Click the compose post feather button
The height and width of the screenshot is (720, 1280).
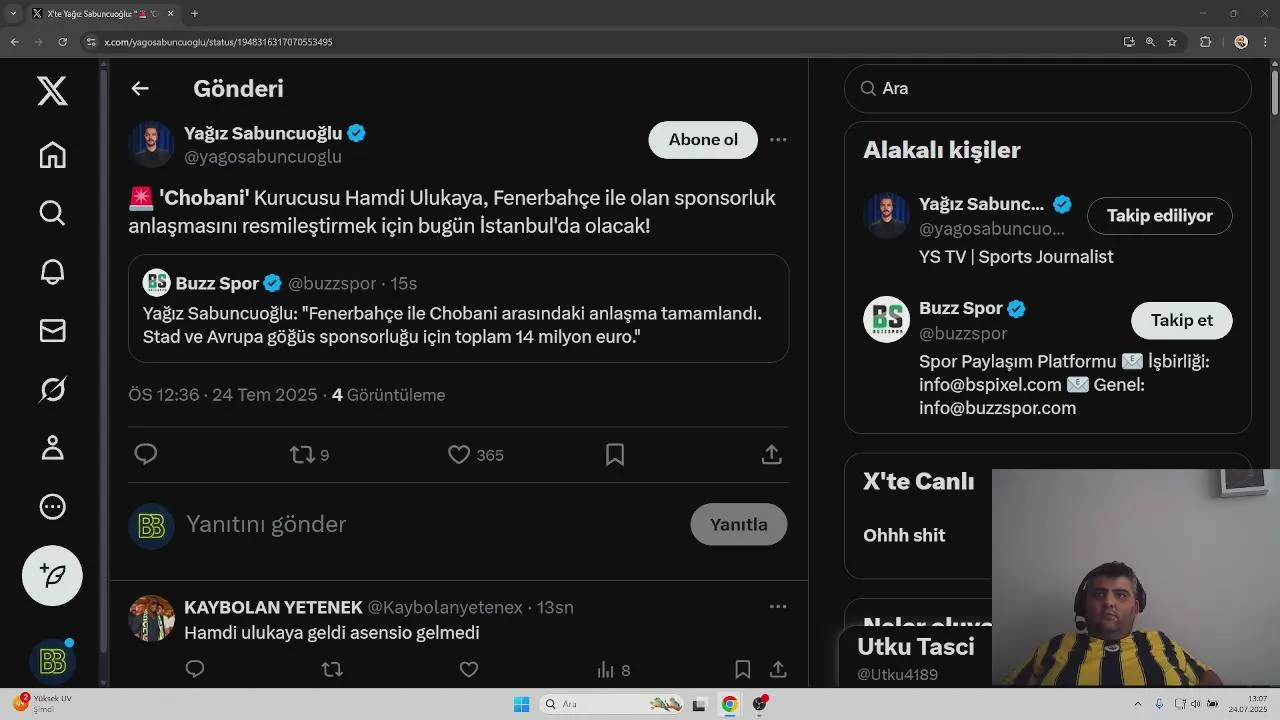(52, 575)
